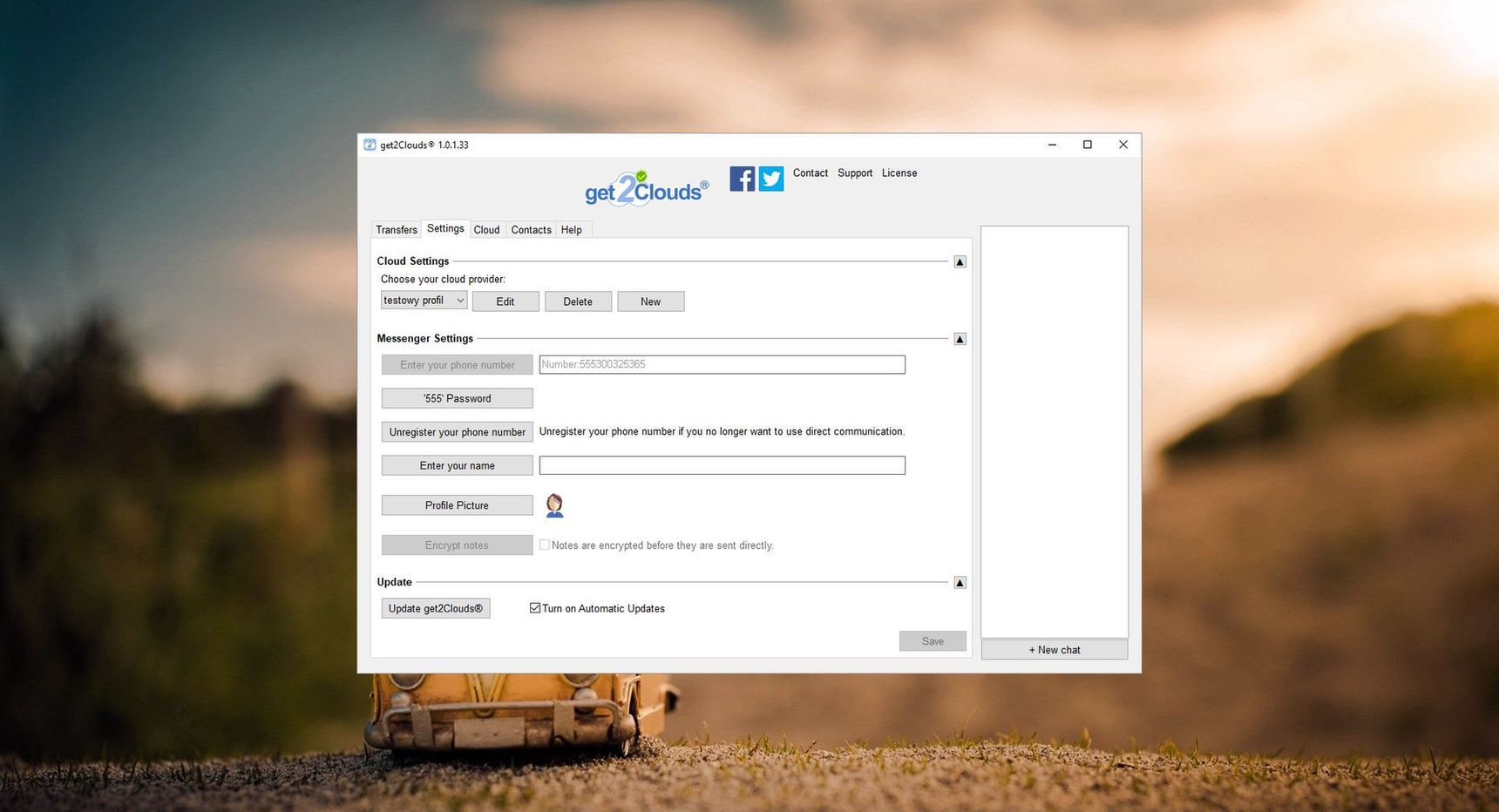
Task: Click the Save button
Action: tap(933, 641)
